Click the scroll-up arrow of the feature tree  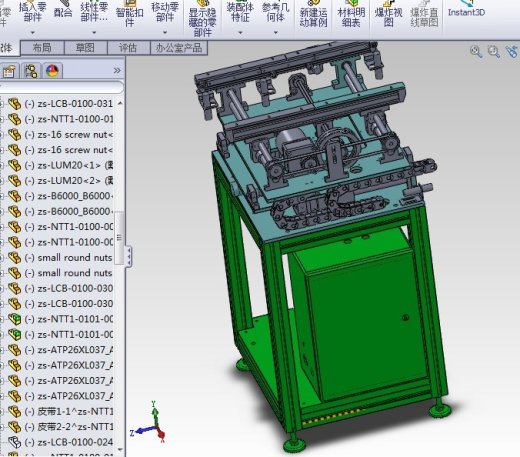tap(120, 103)
